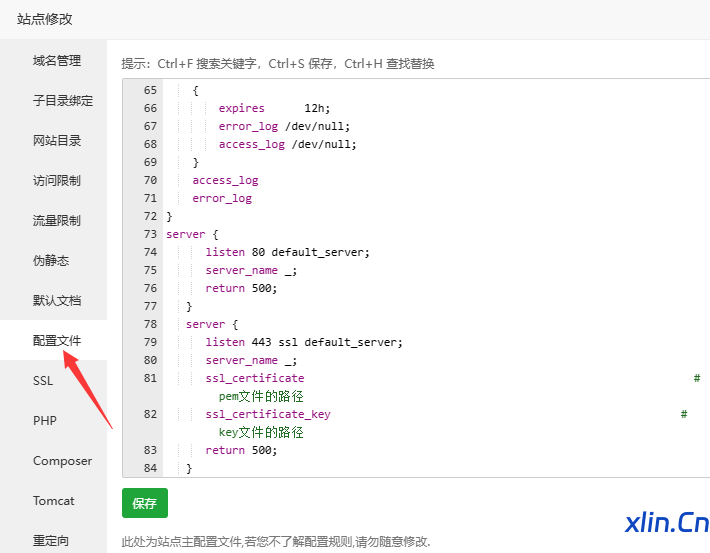This screenshot has height=553, width=710.
Task: Click the listen 443 ssl default_server line
Action: (303, 342)
